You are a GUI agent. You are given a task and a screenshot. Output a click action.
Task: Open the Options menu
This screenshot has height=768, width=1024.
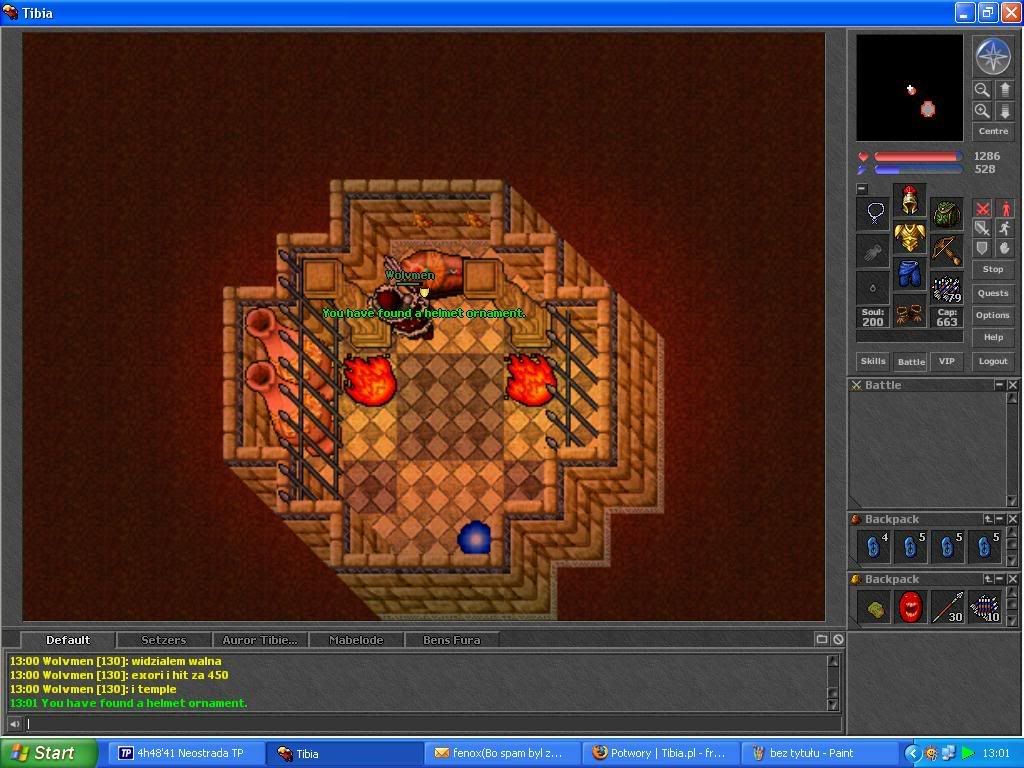coord(993,315)
